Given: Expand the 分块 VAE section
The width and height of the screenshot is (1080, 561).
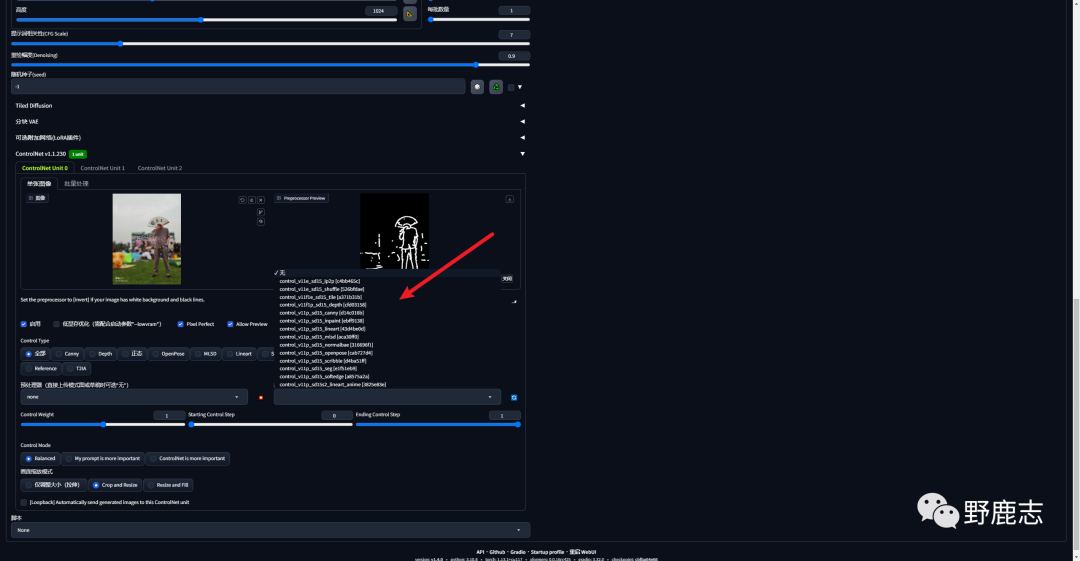Looking at the screenshot, I should [270, 121].
